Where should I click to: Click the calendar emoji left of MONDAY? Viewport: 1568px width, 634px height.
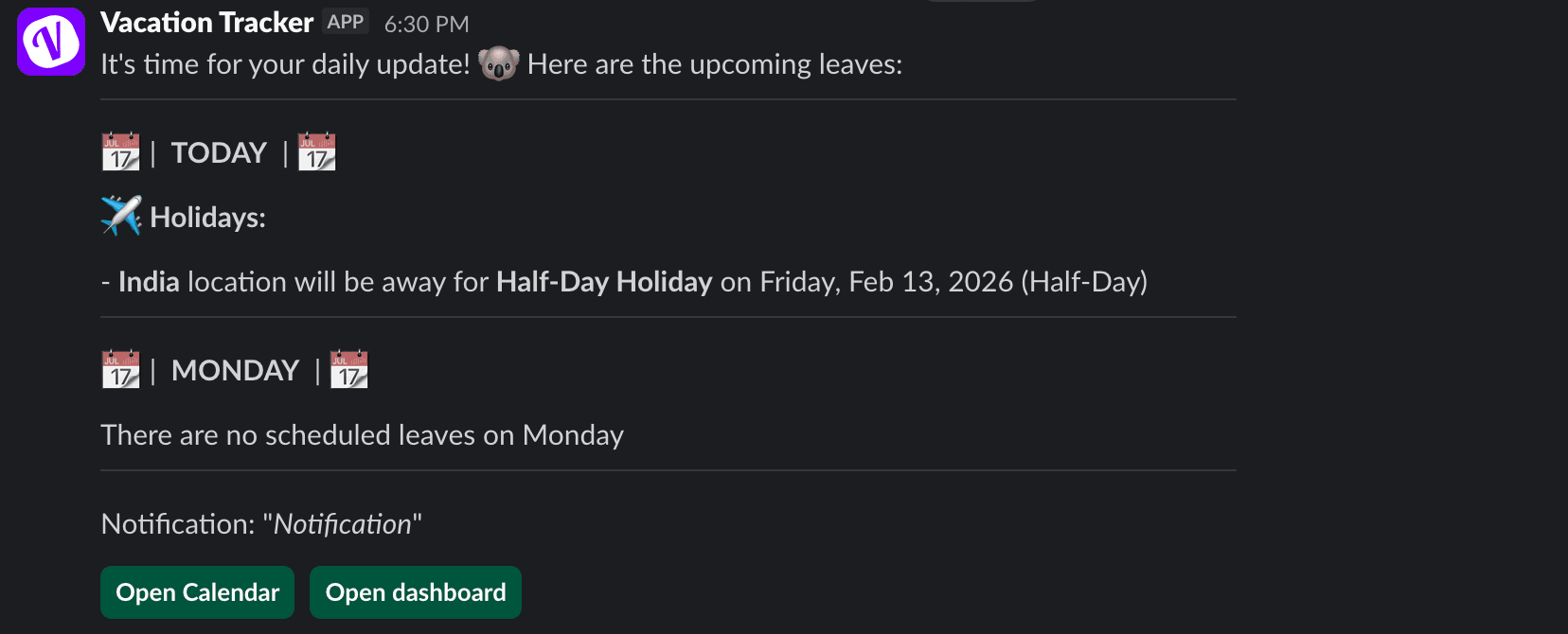(120, 370)
